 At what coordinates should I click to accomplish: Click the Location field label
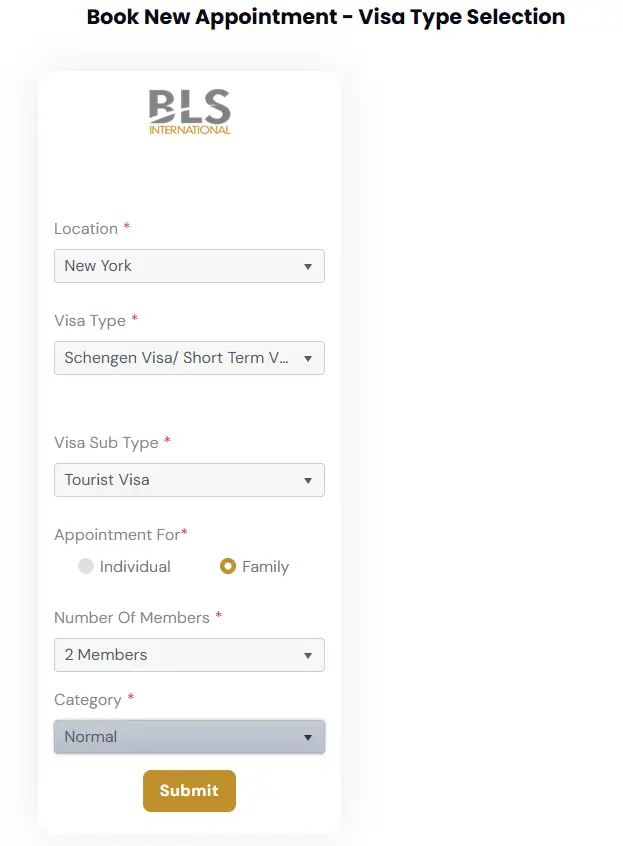click(x=86, y=229)
